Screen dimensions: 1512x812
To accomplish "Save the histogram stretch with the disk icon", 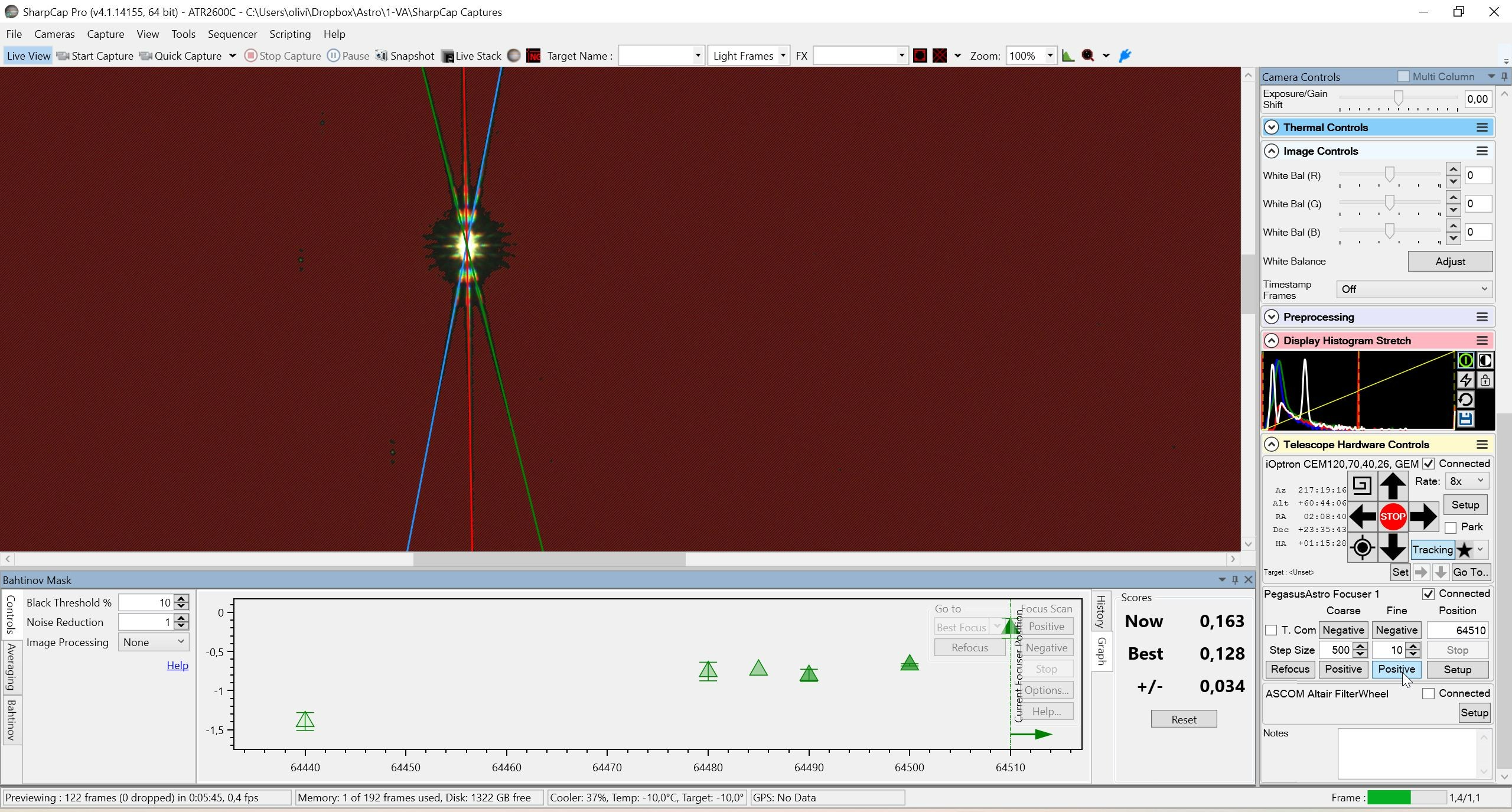I will pos(1465,419).
